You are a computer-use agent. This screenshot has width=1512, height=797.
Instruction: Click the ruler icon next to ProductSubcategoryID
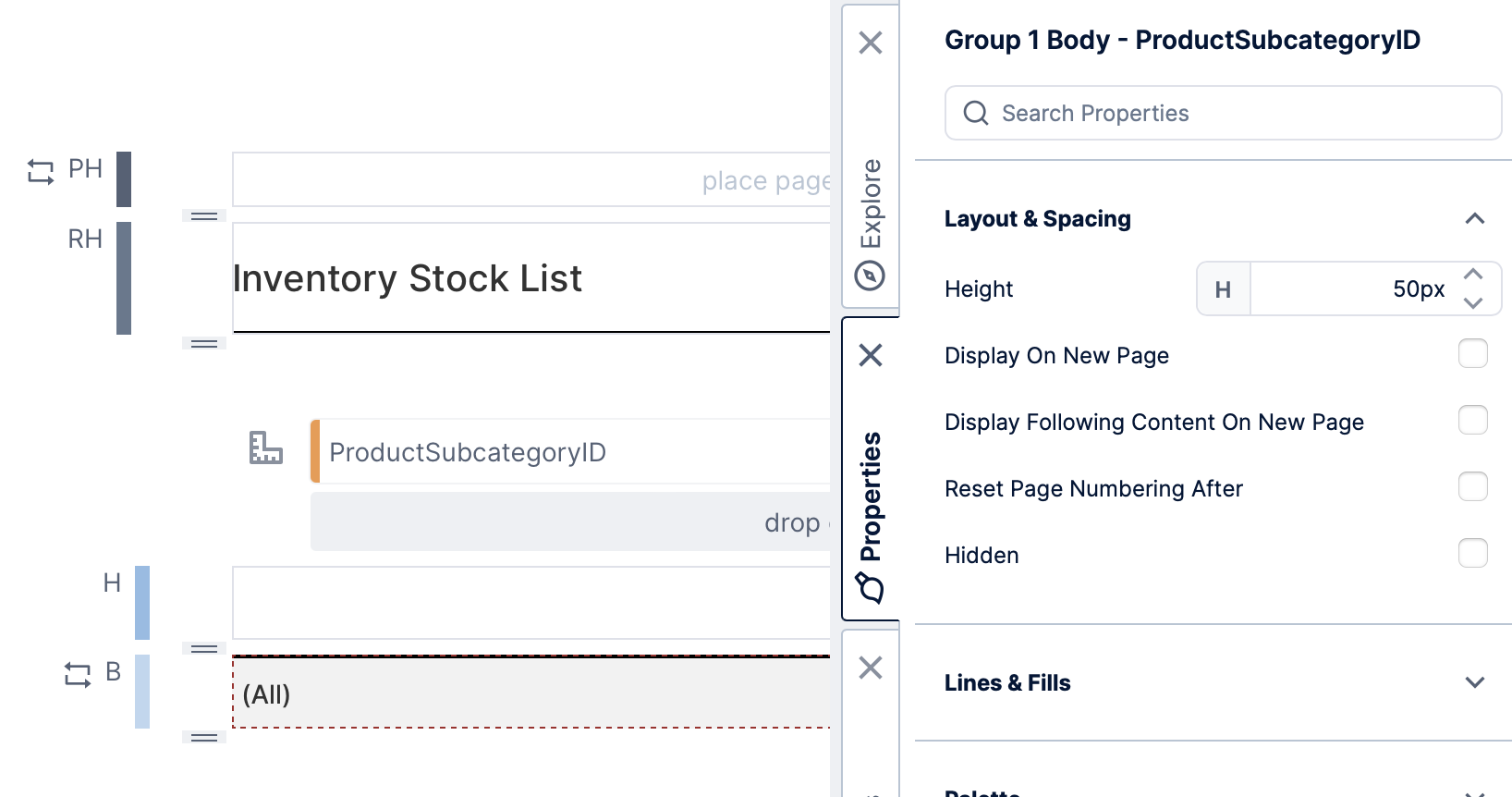[x=266, y=448]
